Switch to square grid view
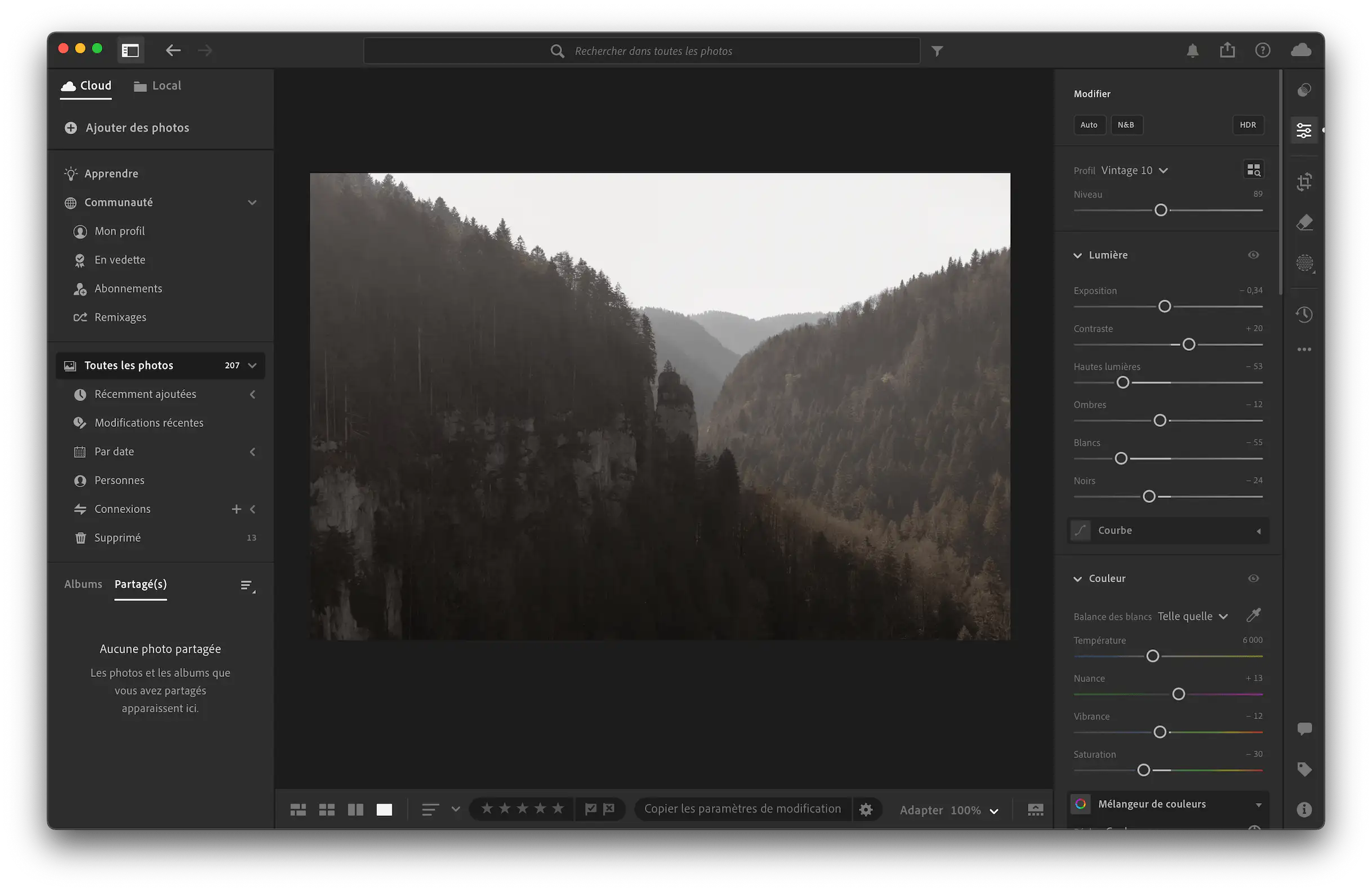Screen dimensions: 1372x892 click(x=327, y=810)
